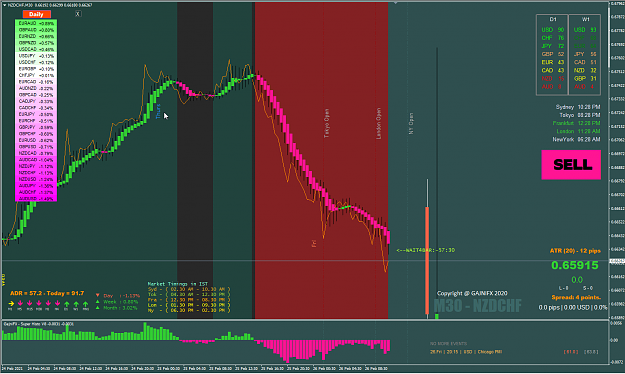Click the red Daily button
Viewport: 625px width, 374px height.
[x=36, y=14]
